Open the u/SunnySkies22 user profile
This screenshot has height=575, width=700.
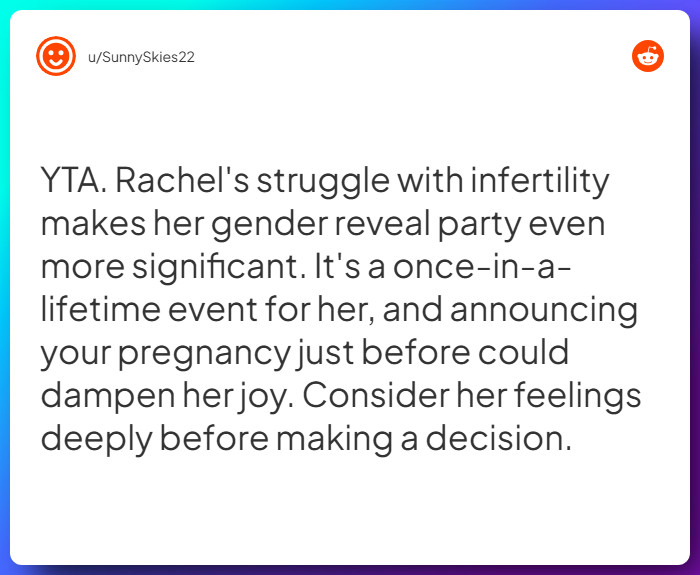click(x=141, y=57)
